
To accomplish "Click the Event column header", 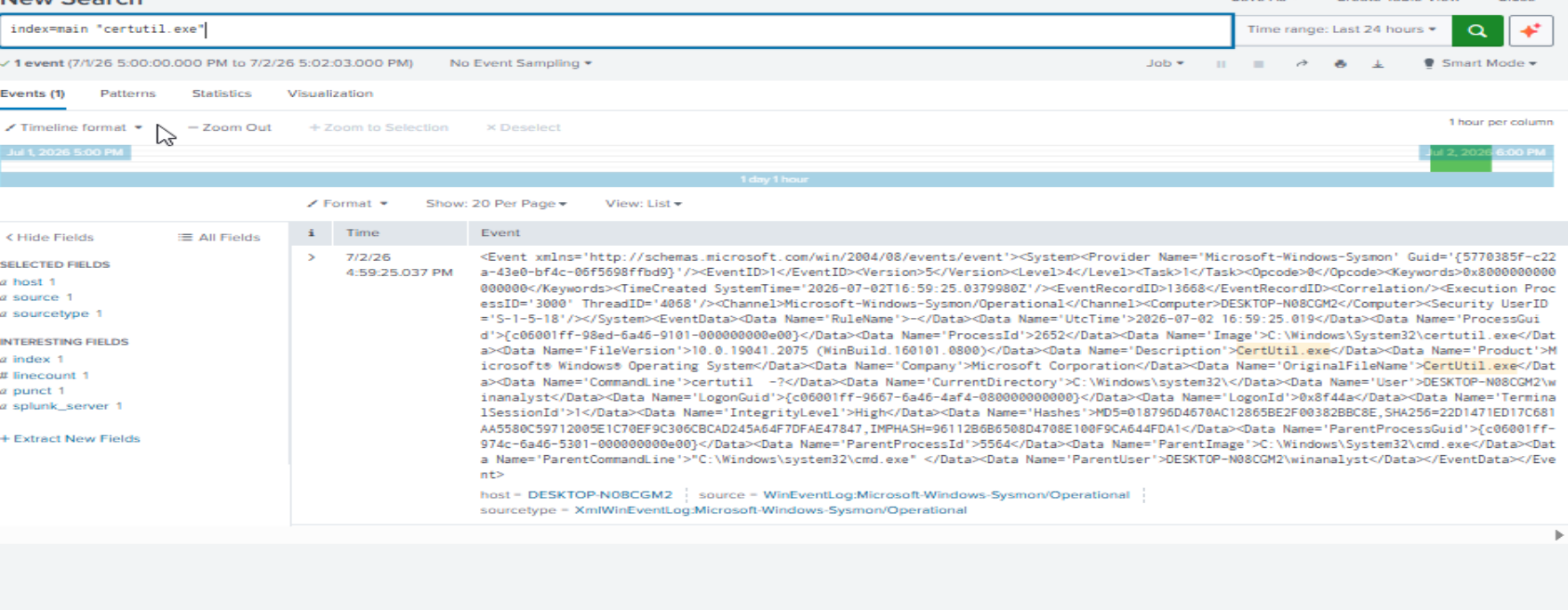I will click(500, 233).
